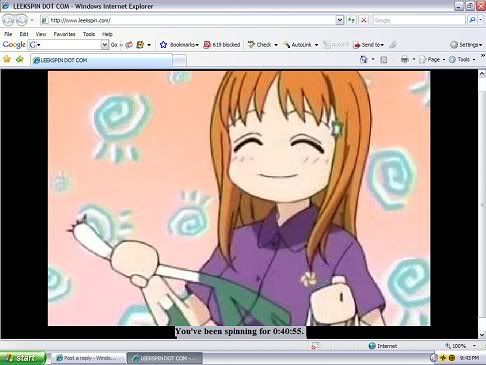
Task: Open a new blank tab
Action: tap(179, 60)
